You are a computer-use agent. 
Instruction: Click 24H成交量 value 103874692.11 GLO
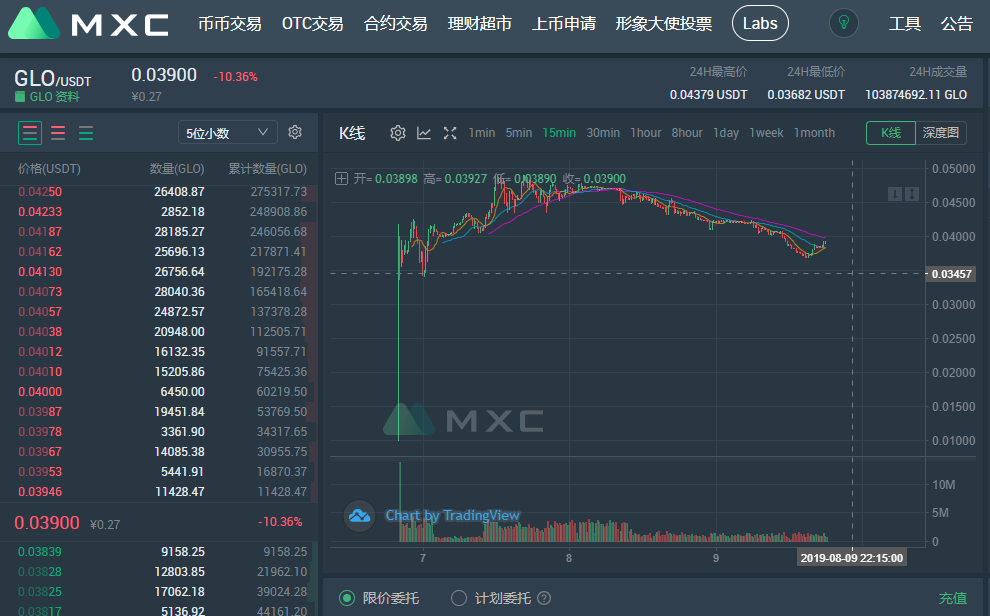click(915, 95)
